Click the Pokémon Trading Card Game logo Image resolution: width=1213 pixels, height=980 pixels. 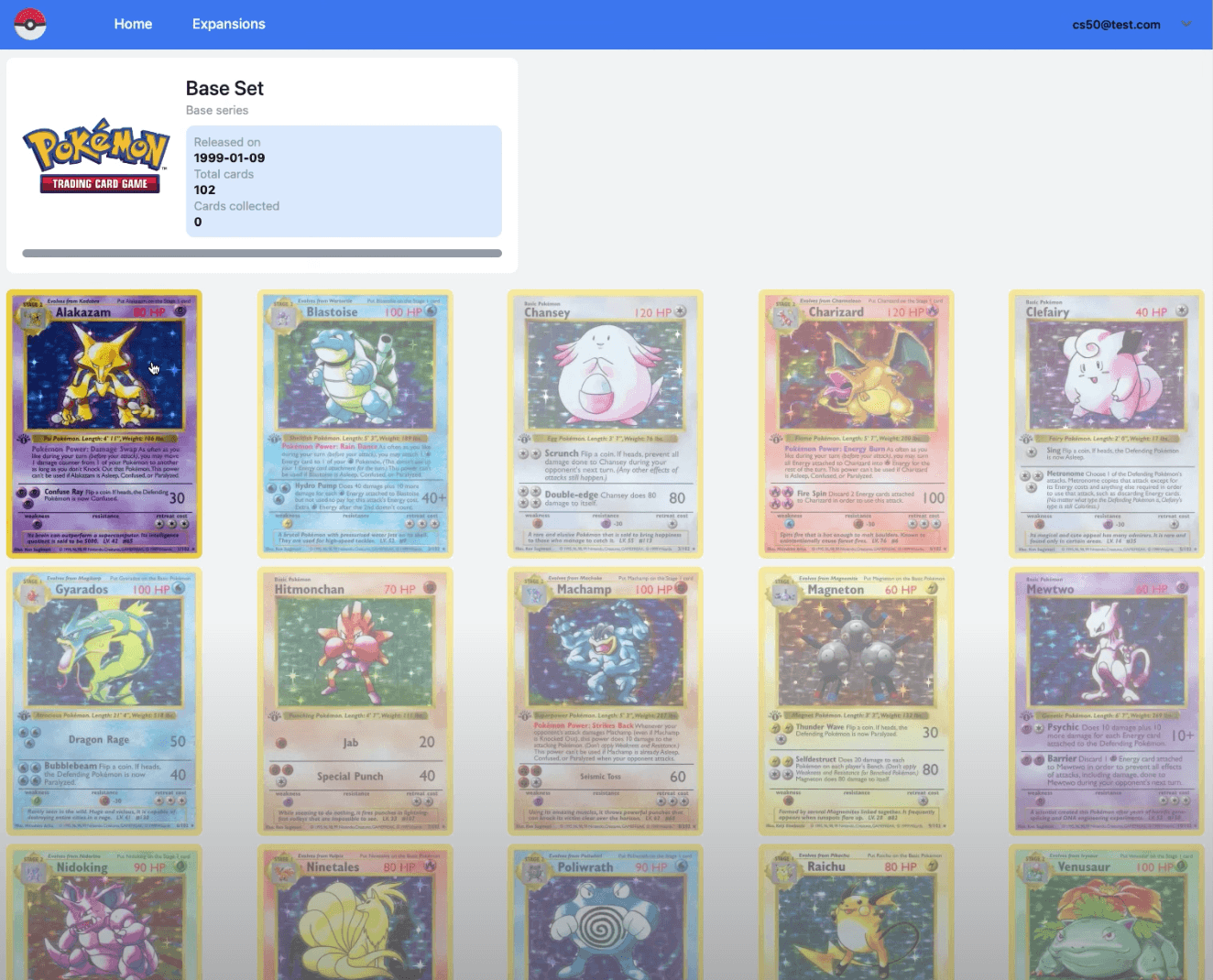tap(96, 156)
